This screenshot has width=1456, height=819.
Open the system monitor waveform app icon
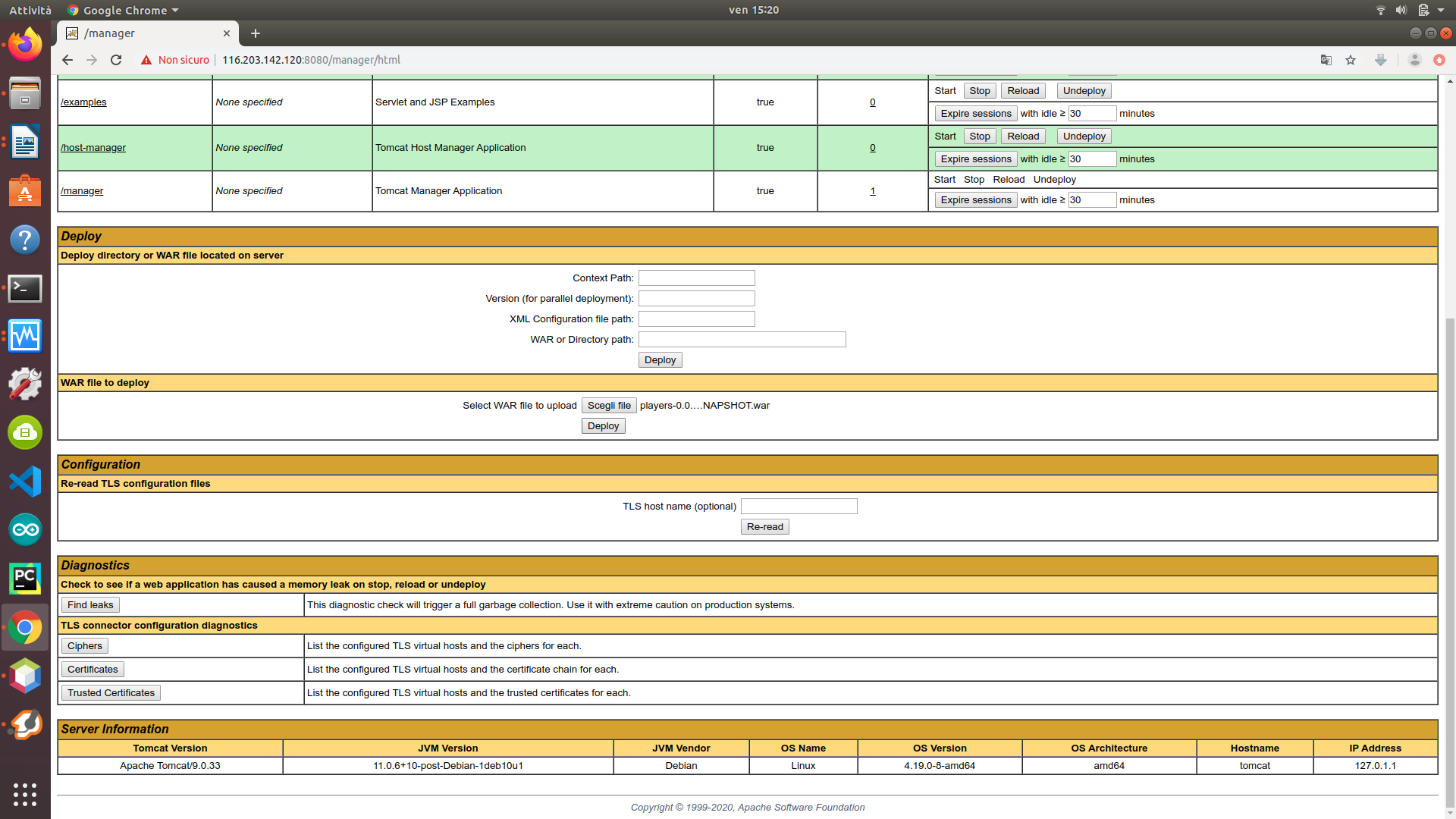(x=25, y=336)
